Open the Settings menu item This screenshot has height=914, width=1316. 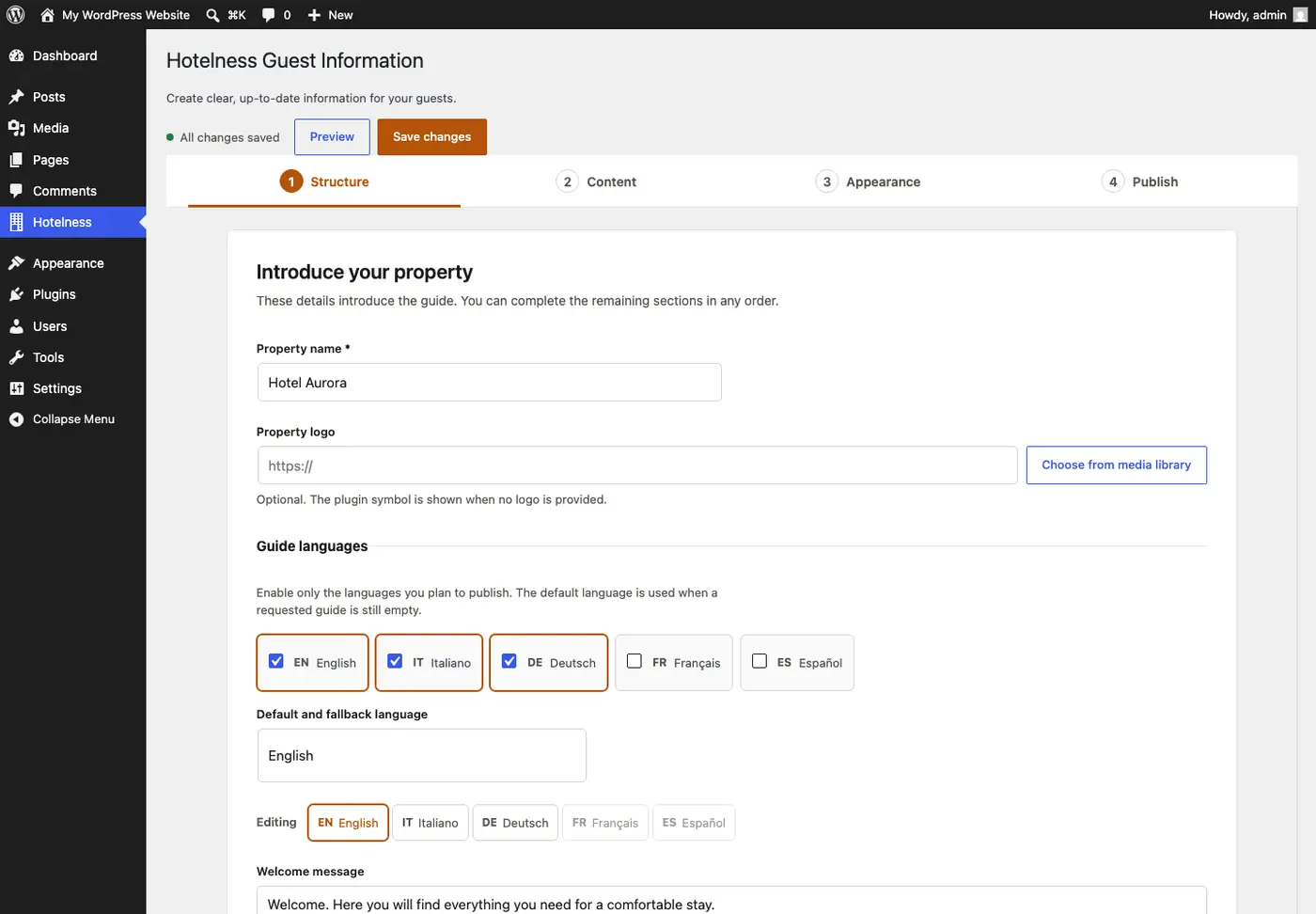click(x=73, y=388)
